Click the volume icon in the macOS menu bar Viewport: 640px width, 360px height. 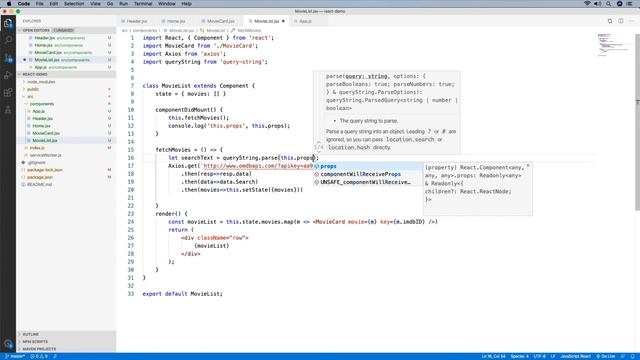pyautogui.click(x=598, y=4)
